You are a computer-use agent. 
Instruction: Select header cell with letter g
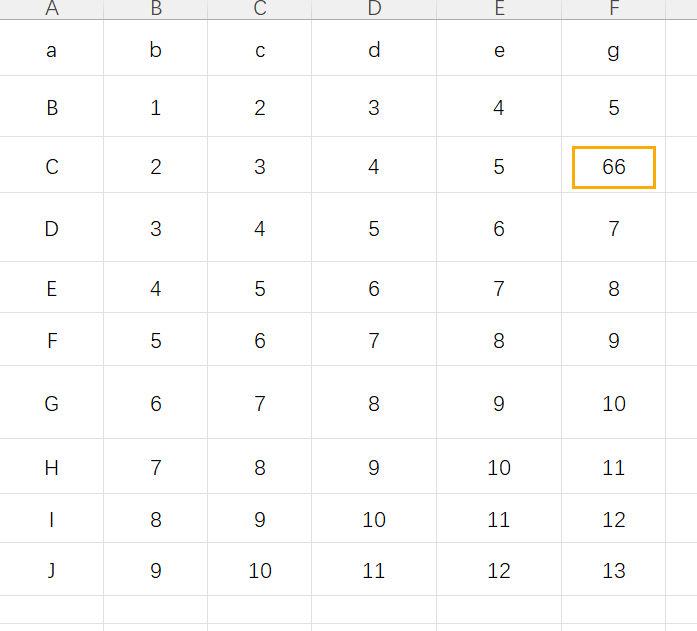pos(613,50)
